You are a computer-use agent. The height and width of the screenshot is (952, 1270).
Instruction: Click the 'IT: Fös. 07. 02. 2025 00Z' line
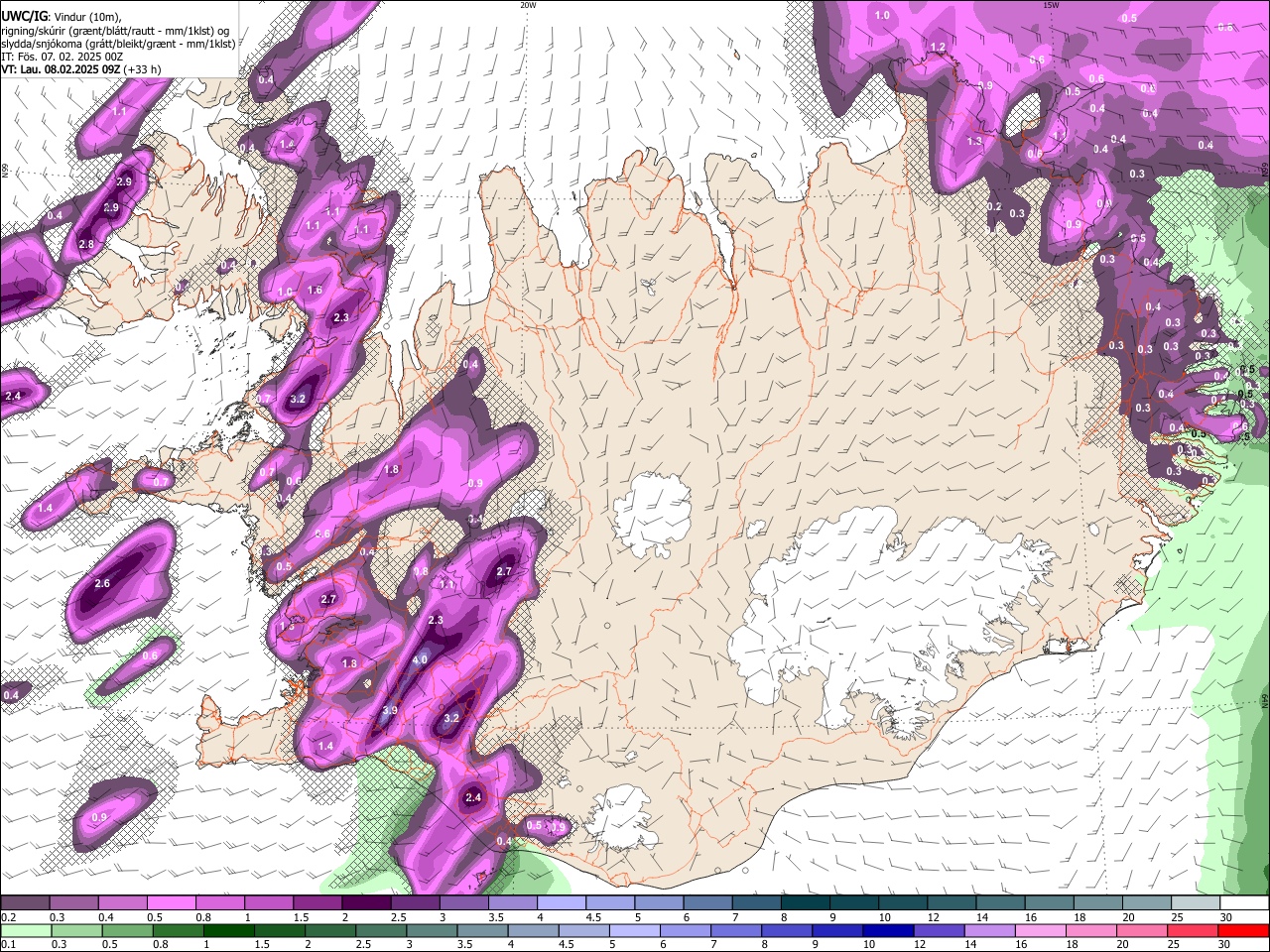tap(63, 57)
